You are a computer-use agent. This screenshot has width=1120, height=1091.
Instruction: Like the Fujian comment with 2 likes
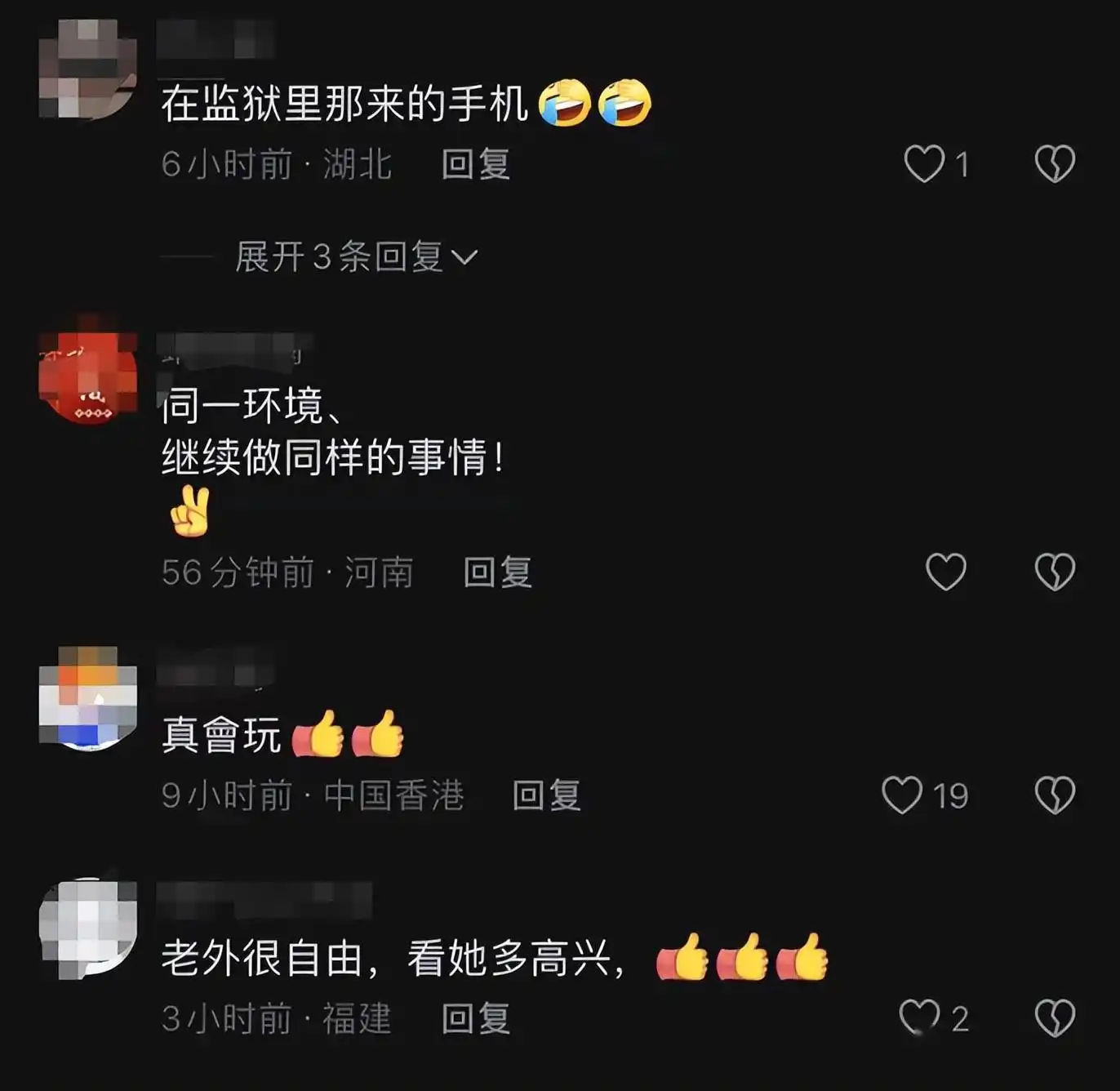[919, 1018]
